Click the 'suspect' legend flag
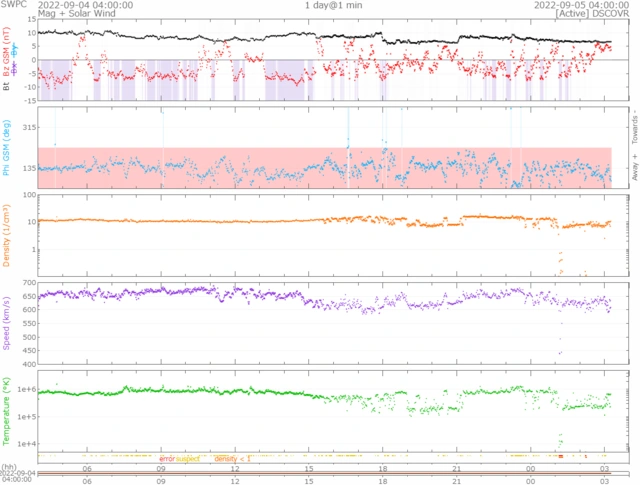Image resolution: width=640 pixels, height=485 pixels. point(188,458)
